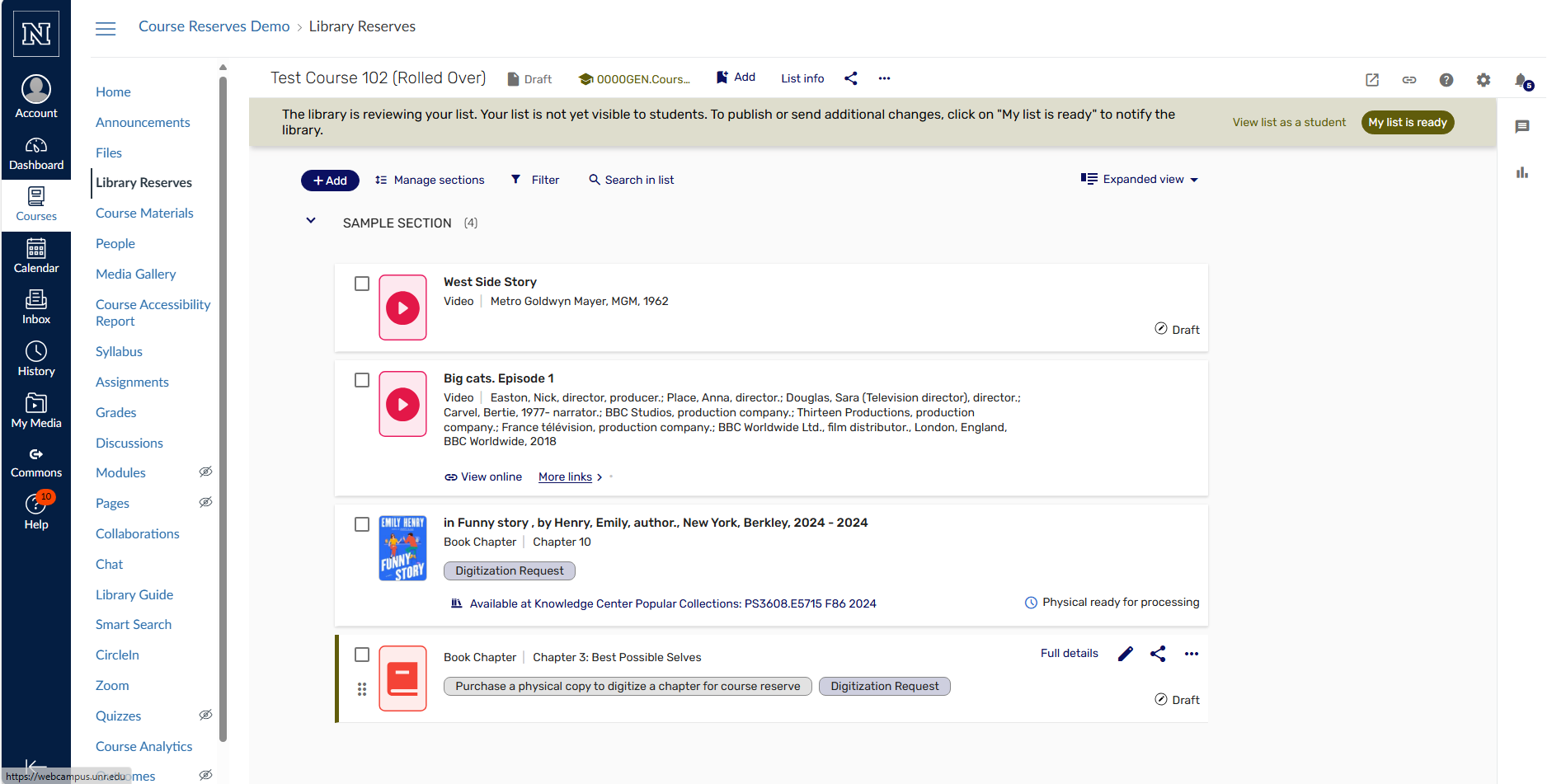
Task: Click the Digitization Request tag on Funny story
Action: click(x=510, y=570)
